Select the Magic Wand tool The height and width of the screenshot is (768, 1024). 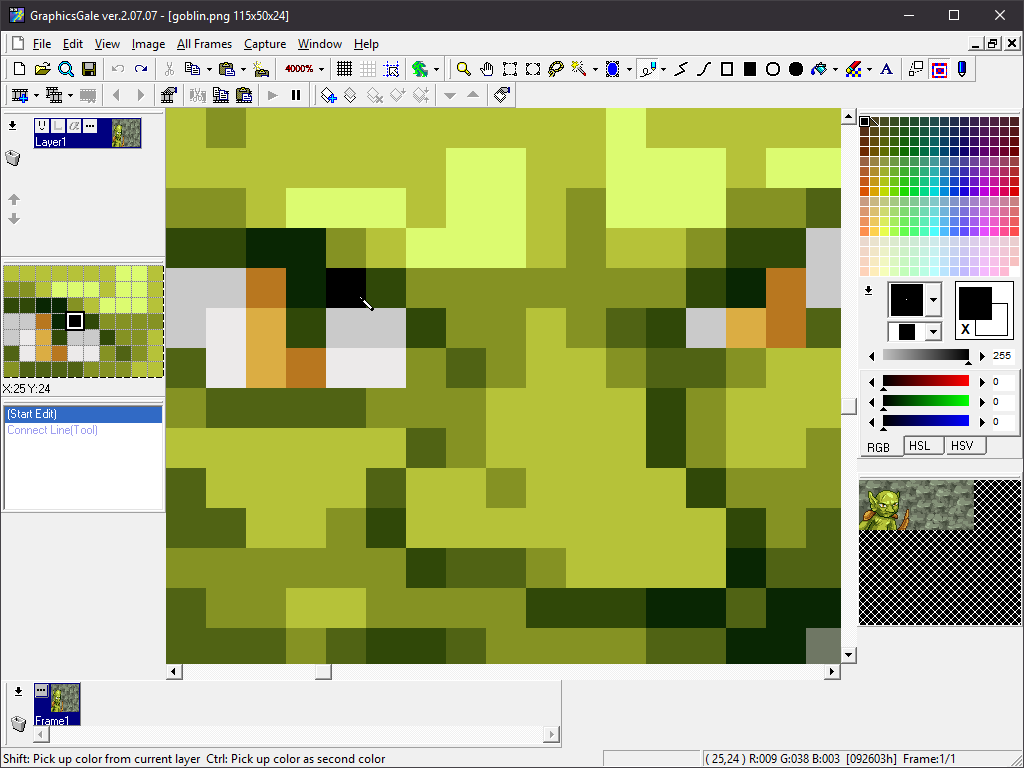tap(579, 69)
